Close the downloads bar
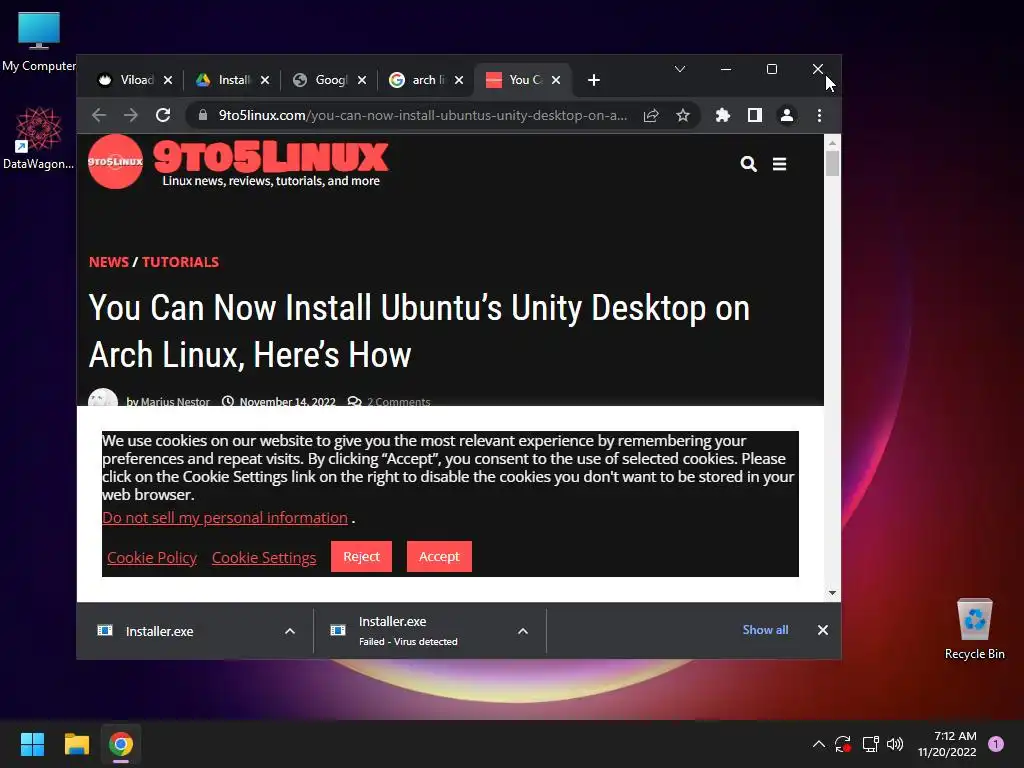The width and height of the screenshot is (1024, 768). (823, 630)
